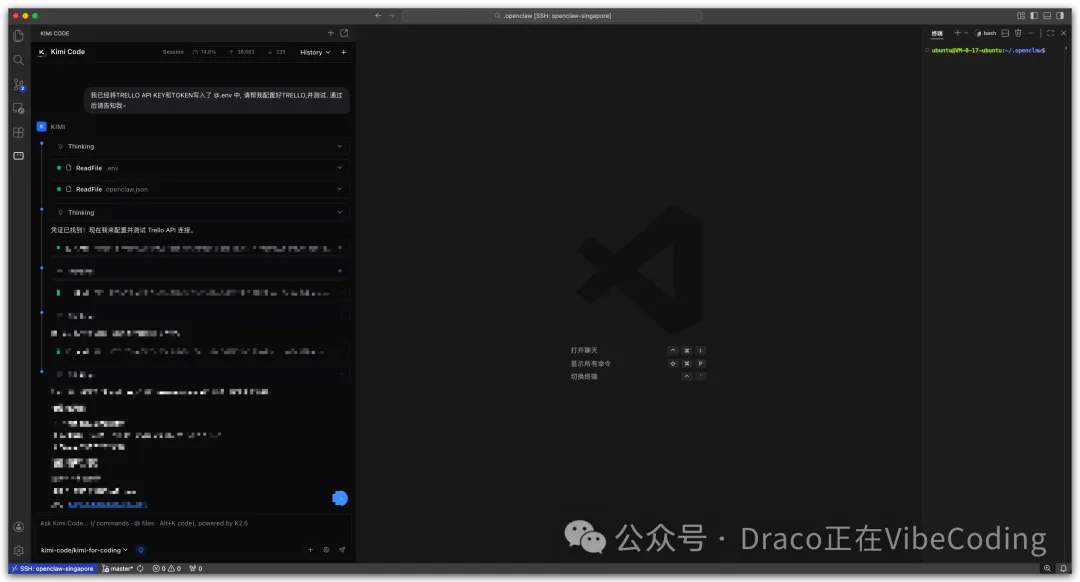The width and height of the screenshot is (1080, 582).
Task: Click the trash icon to kill terminal
Action: click(x=1018, y=33)
